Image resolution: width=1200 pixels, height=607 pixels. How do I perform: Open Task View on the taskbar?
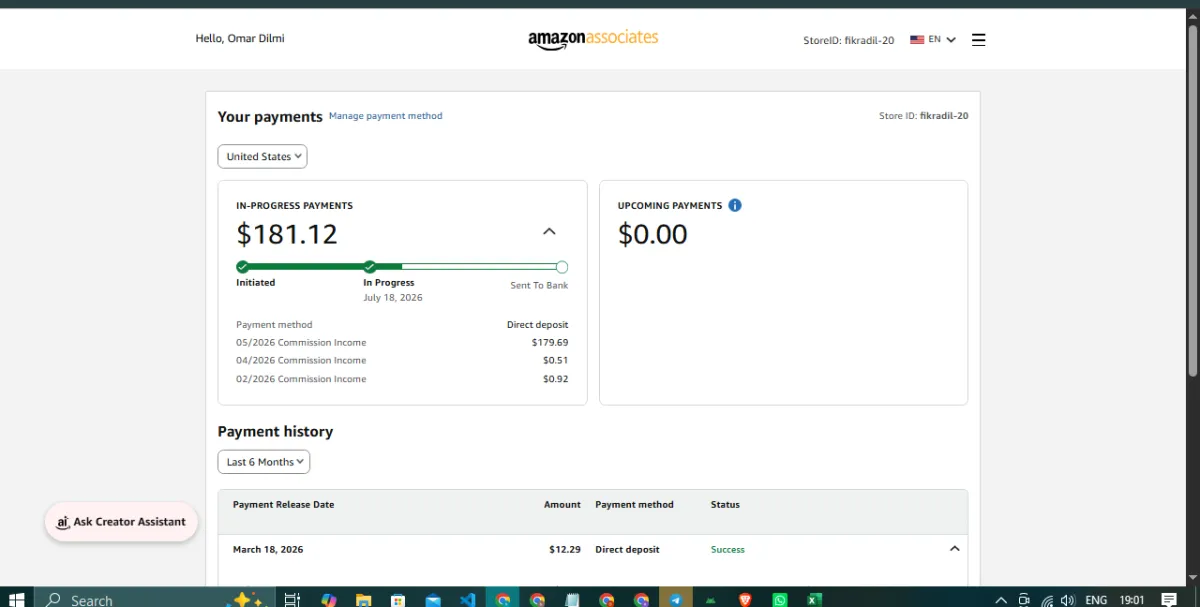tap(292, 599)
